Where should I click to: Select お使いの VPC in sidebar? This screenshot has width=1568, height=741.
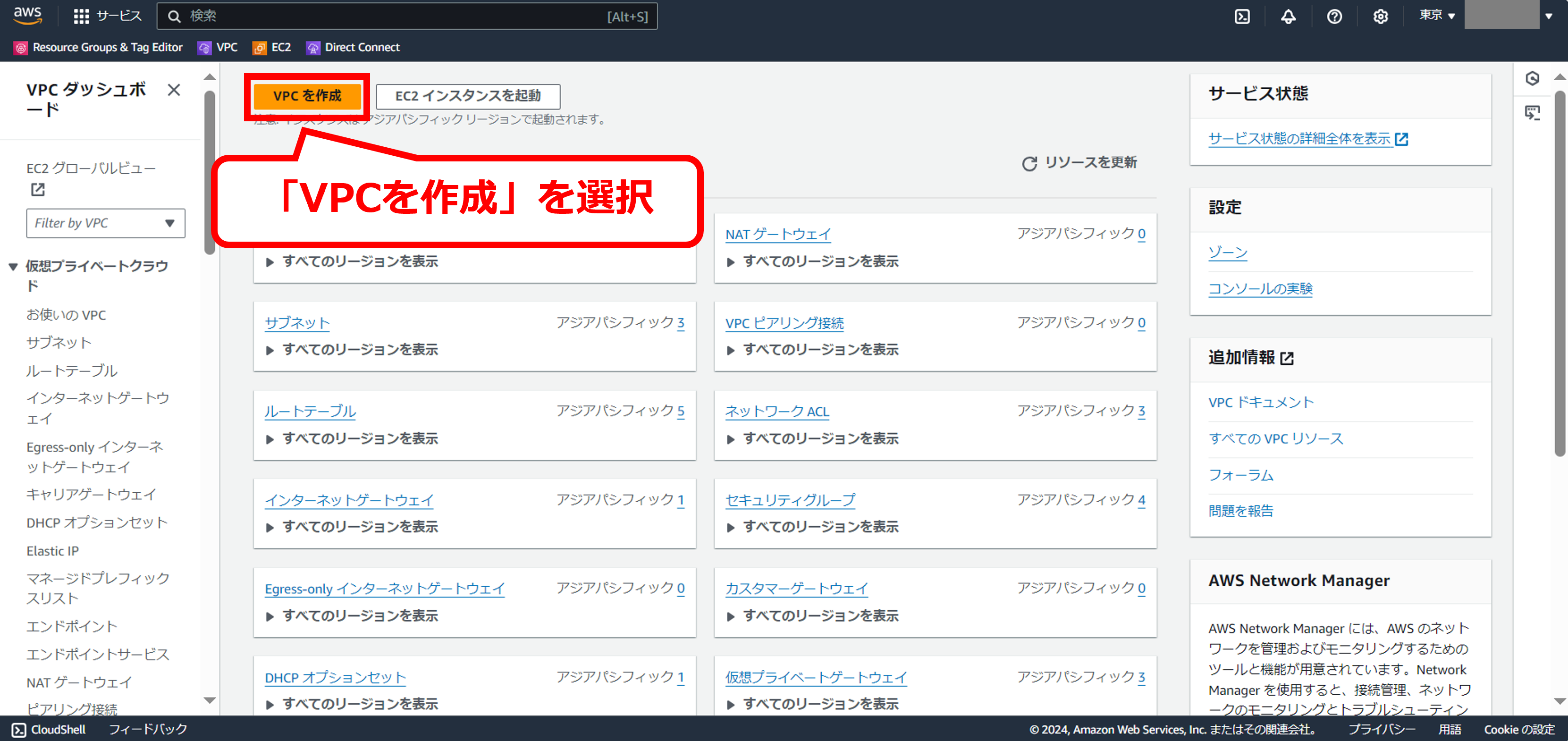pos(66,315)
